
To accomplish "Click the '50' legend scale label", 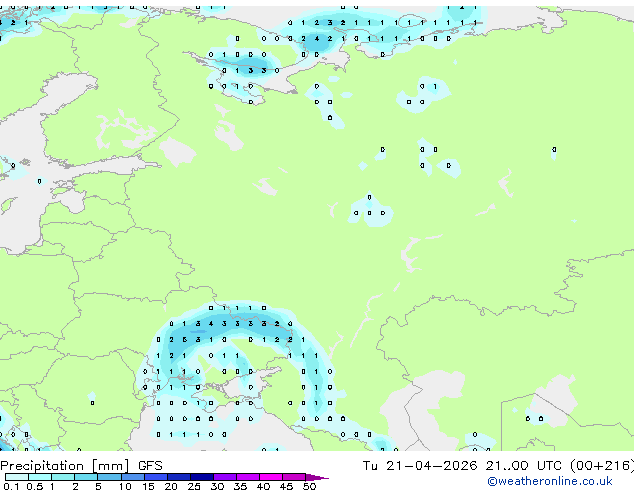I will point(309,486).
